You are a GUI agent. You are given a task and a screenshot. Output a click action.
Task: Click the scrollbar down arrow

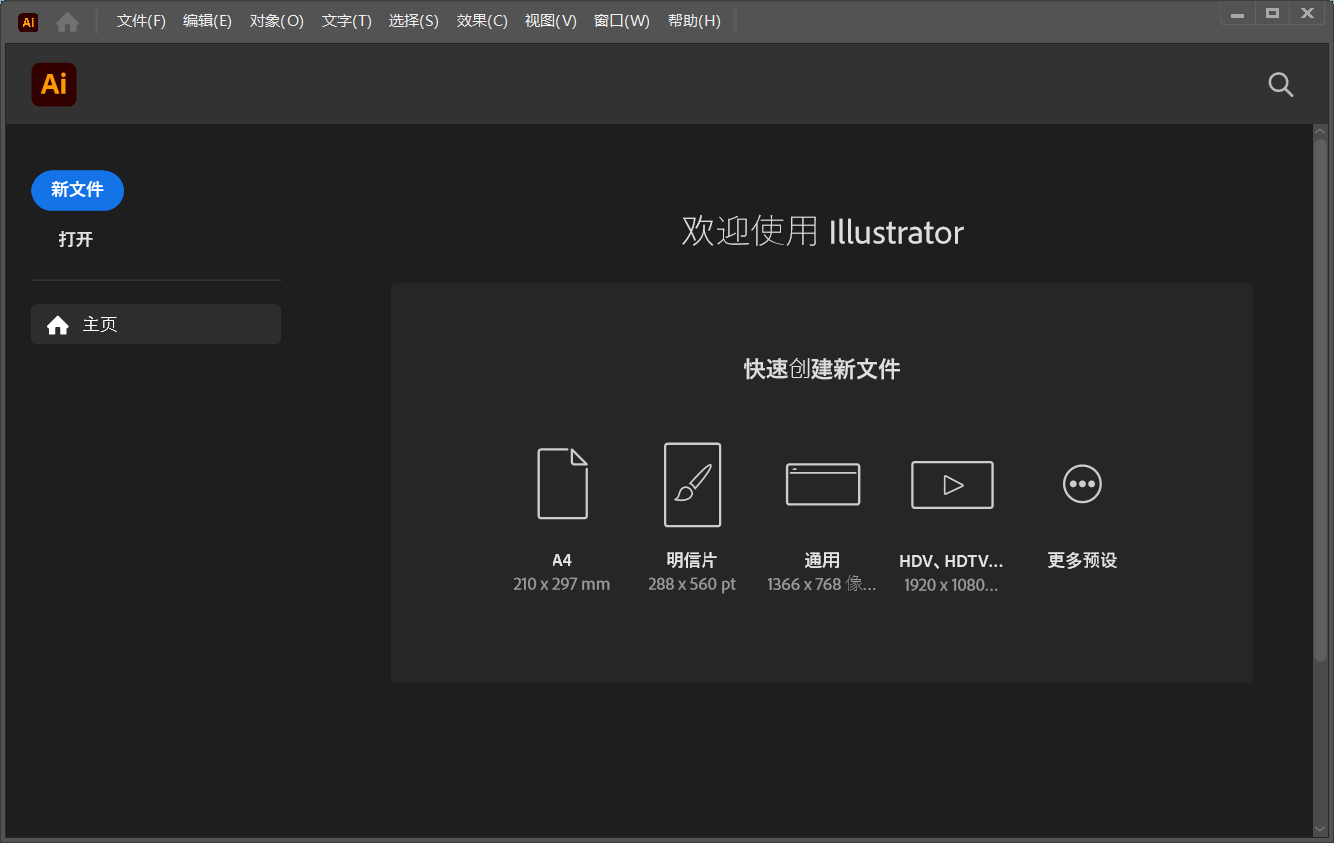click(1320, 829)
